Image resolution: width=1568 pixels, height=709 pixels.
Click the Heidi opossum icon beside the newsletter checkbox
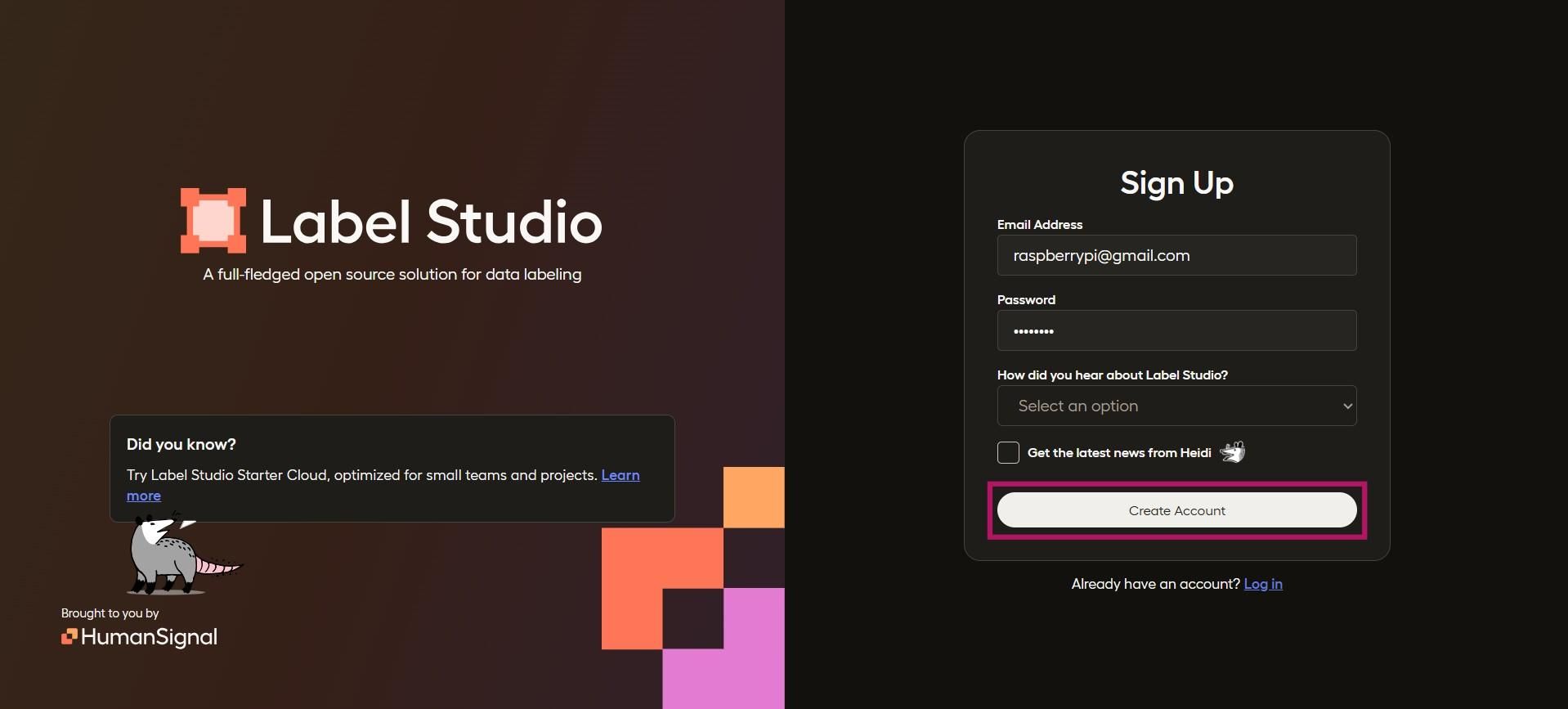coord(1233,452)
